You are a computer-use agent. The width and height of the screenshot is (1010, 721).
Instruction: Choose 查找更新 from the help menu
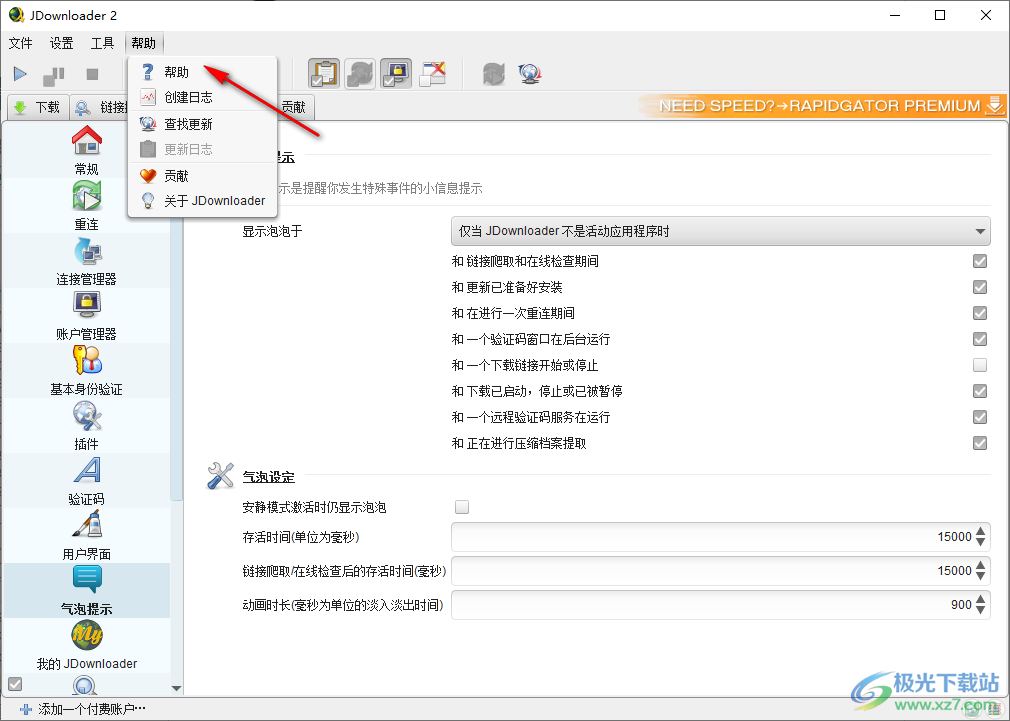click(202, 124)
